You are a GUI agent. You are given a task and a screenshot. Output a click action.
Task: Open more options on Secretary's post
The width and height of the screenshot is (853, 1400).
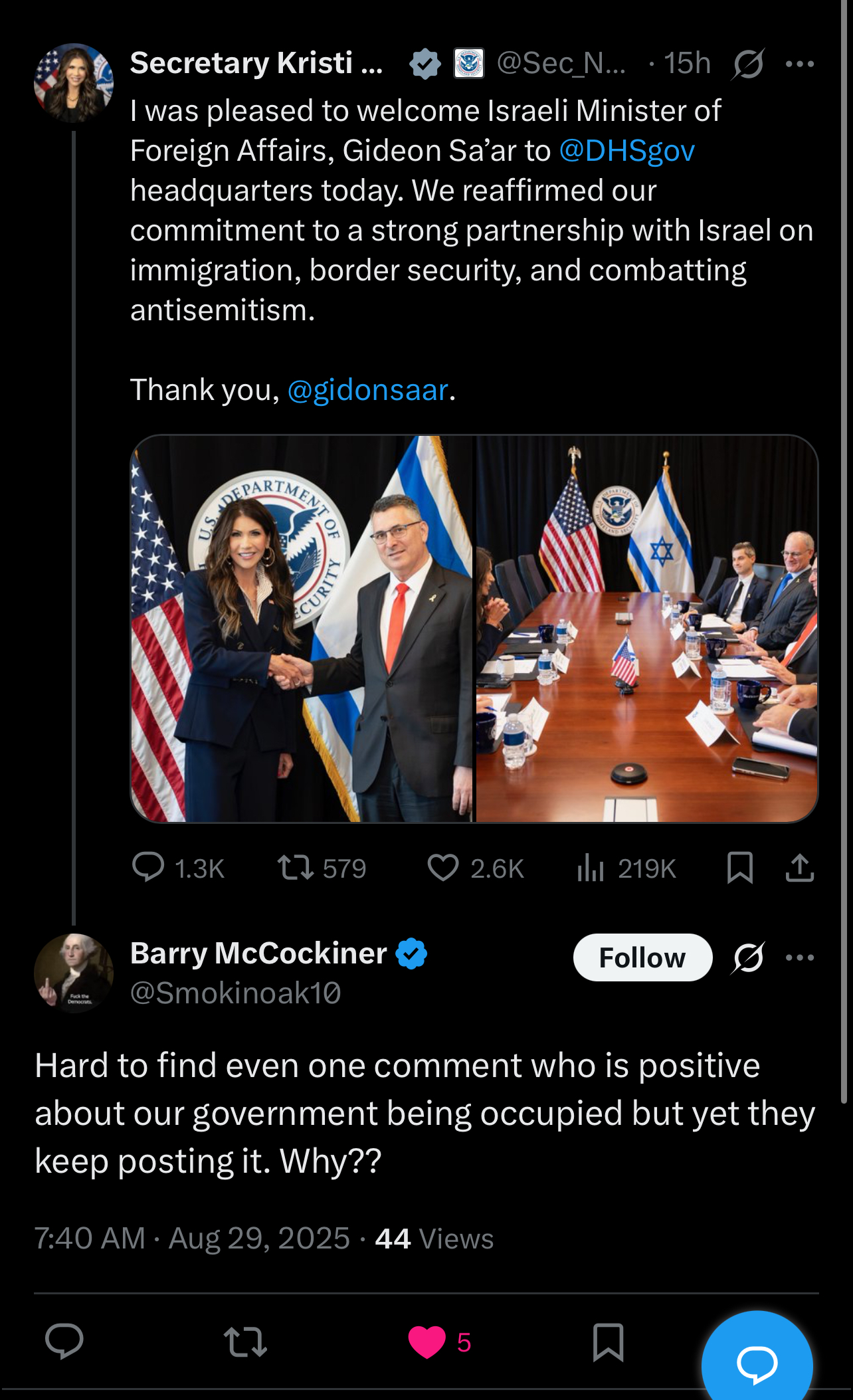click(800, 64)
